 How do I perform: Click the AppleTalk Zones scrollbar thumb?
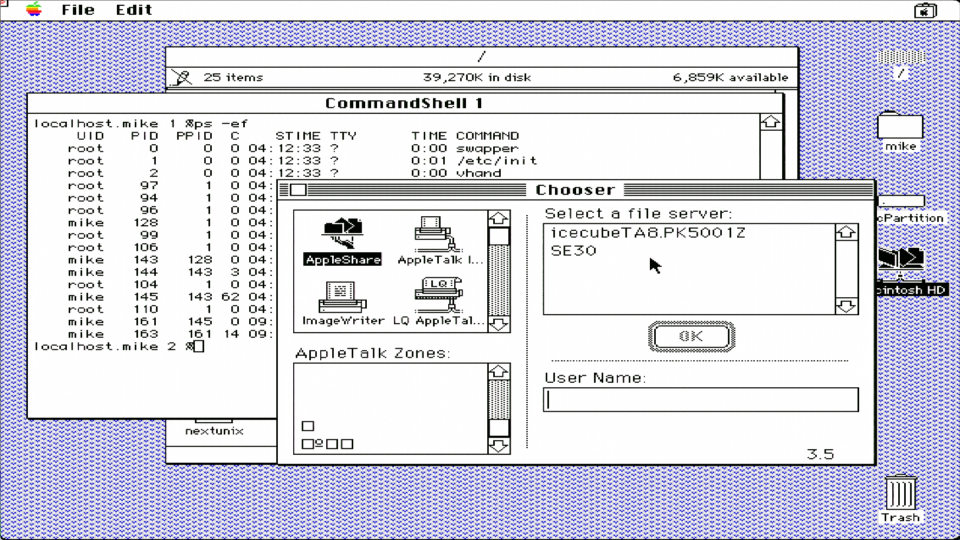tap(499, 427)
